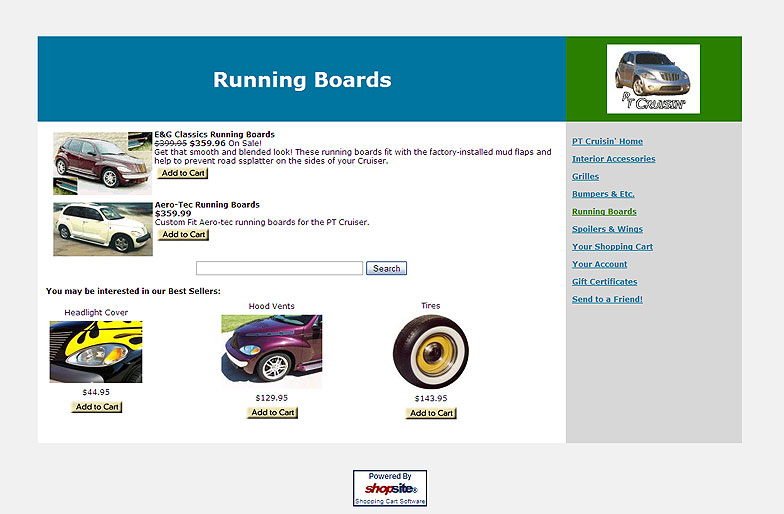Add Headlight Cover to cart

97,407
